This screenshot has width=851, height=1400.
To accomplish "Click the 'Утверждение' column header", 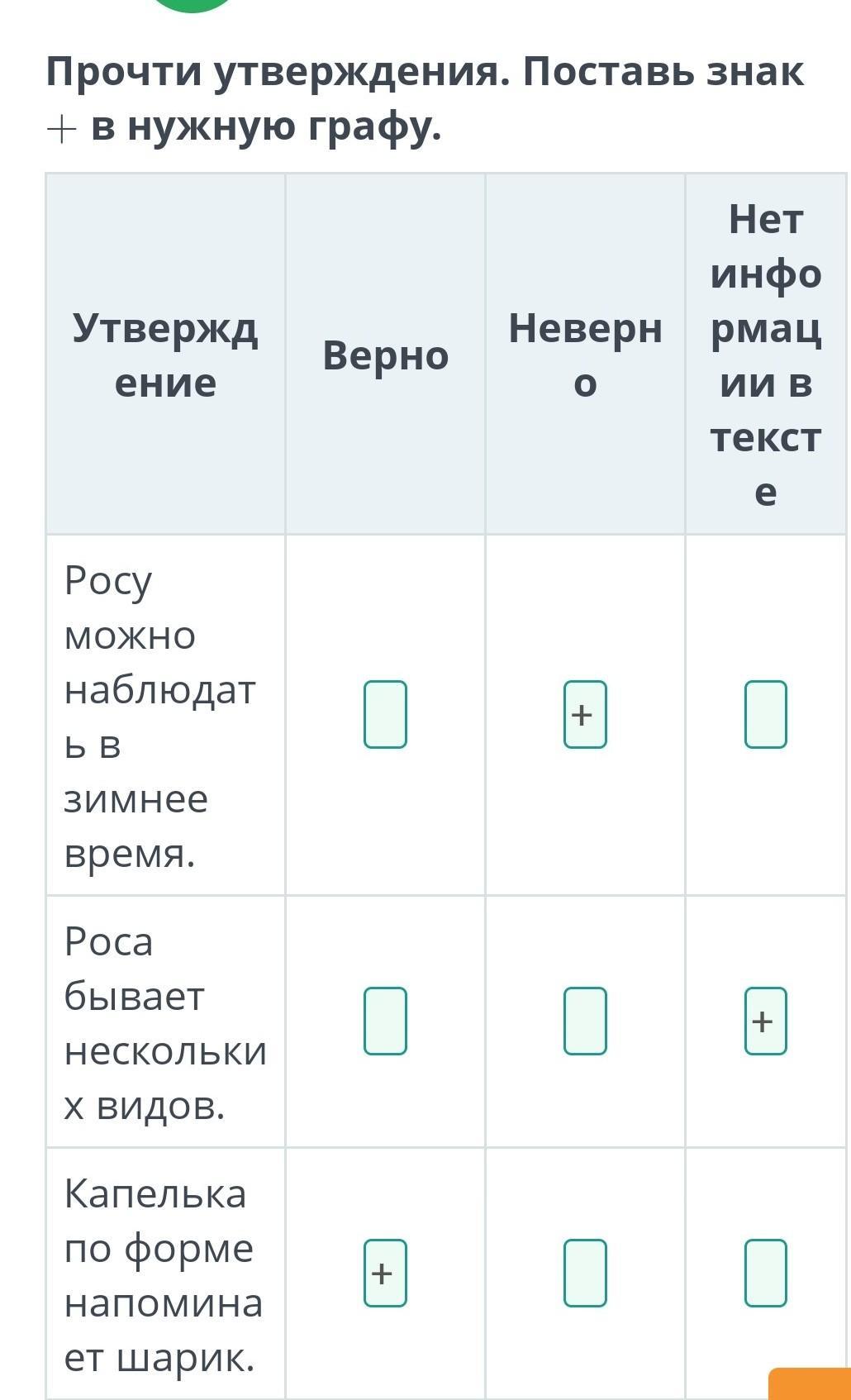I will tap(165, 355).
